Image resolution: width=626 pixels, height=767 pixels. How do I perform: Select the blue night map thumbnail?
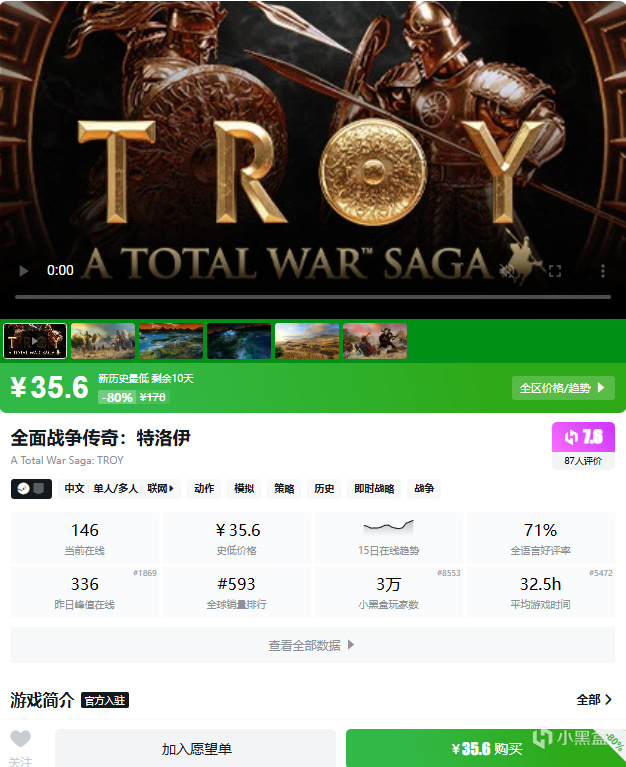(x=239, y=341)
